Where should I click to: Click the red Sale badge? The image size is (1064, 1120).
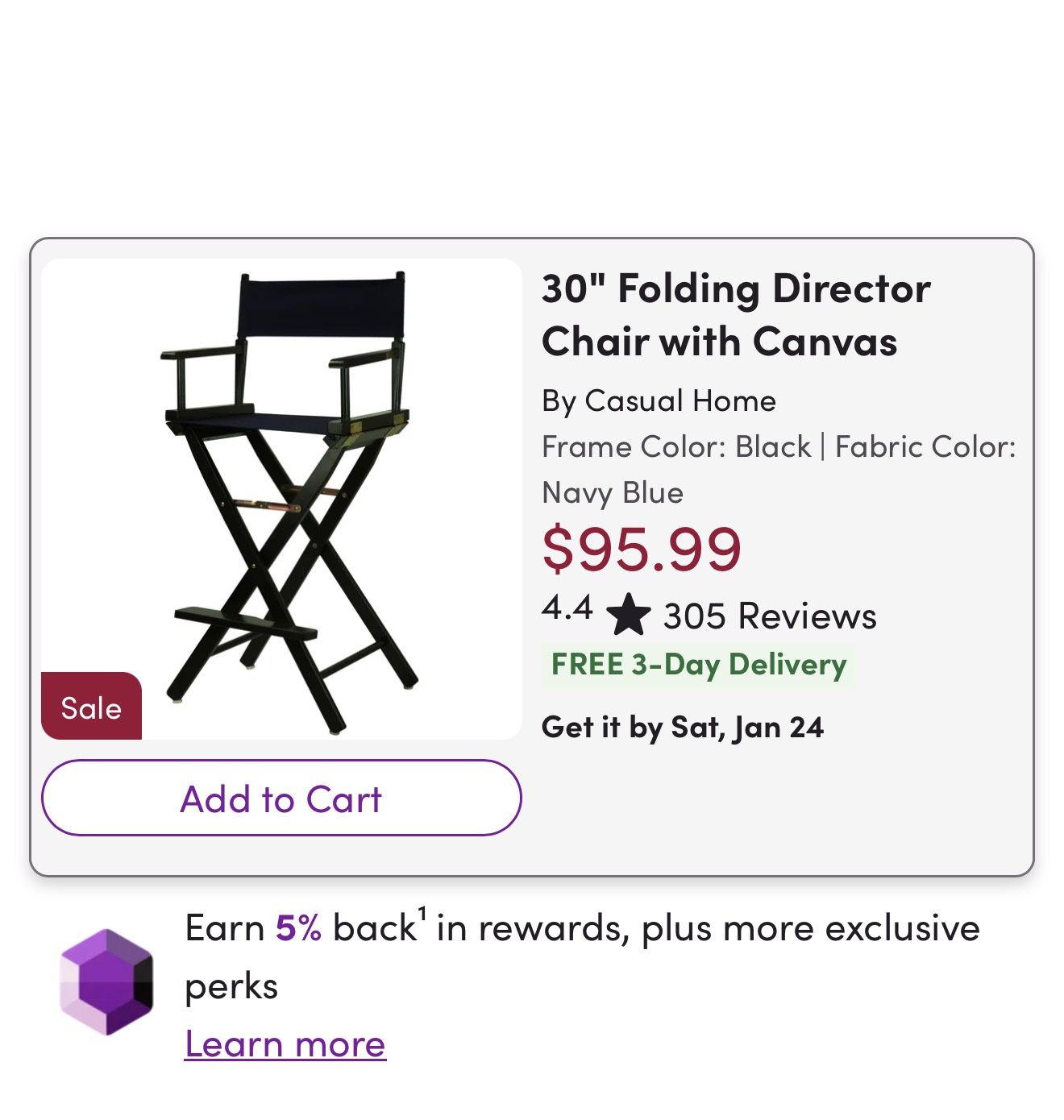pos(91,707)
